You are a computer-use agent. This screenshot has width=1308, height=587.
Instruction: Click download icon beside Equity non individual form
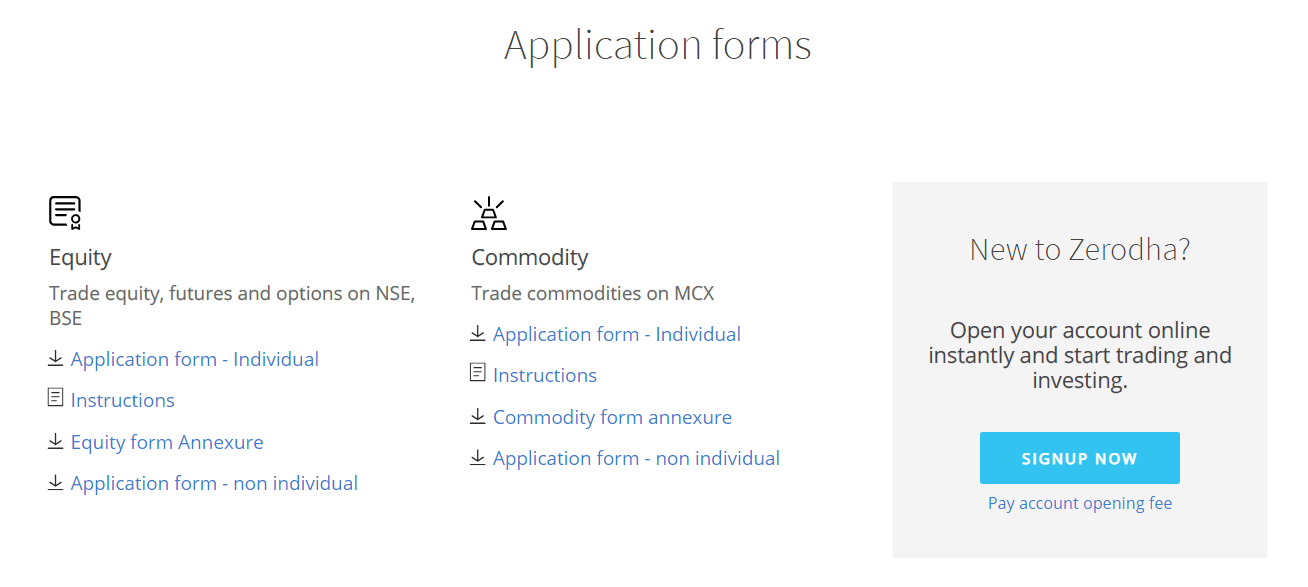pos(56,482)
